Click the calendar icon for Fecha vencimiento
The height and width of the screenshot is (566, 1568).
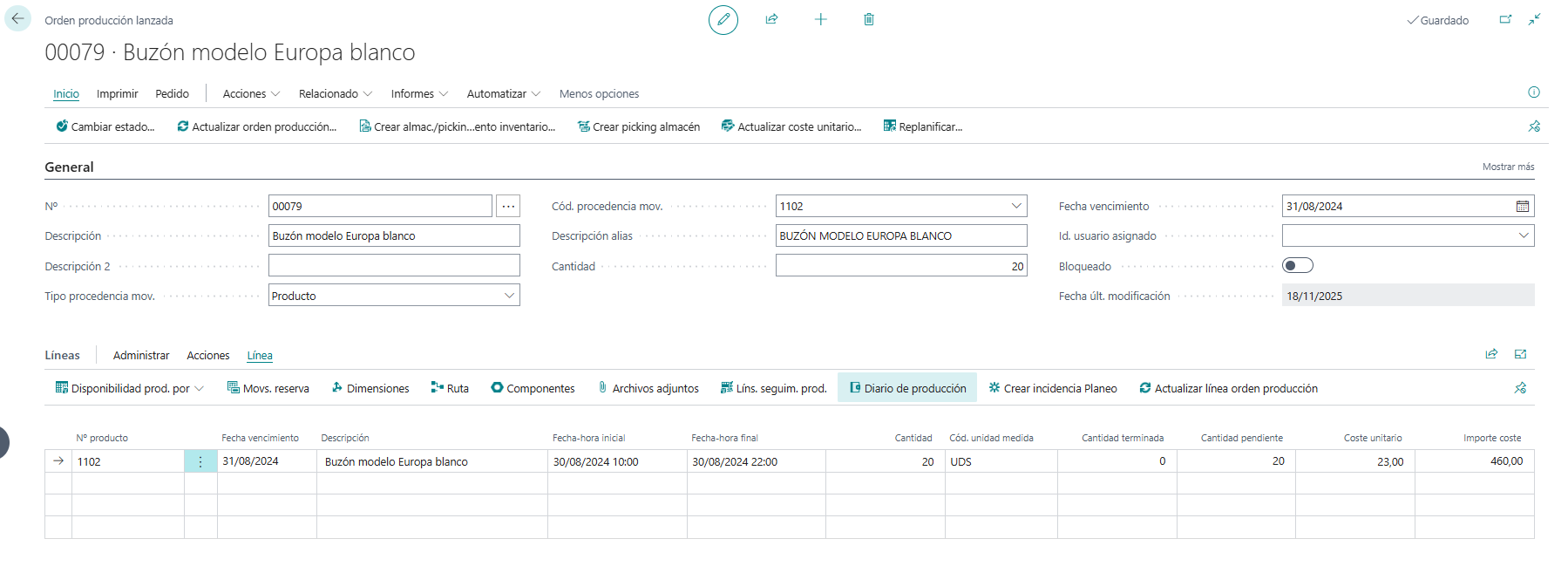point(1522,207)
